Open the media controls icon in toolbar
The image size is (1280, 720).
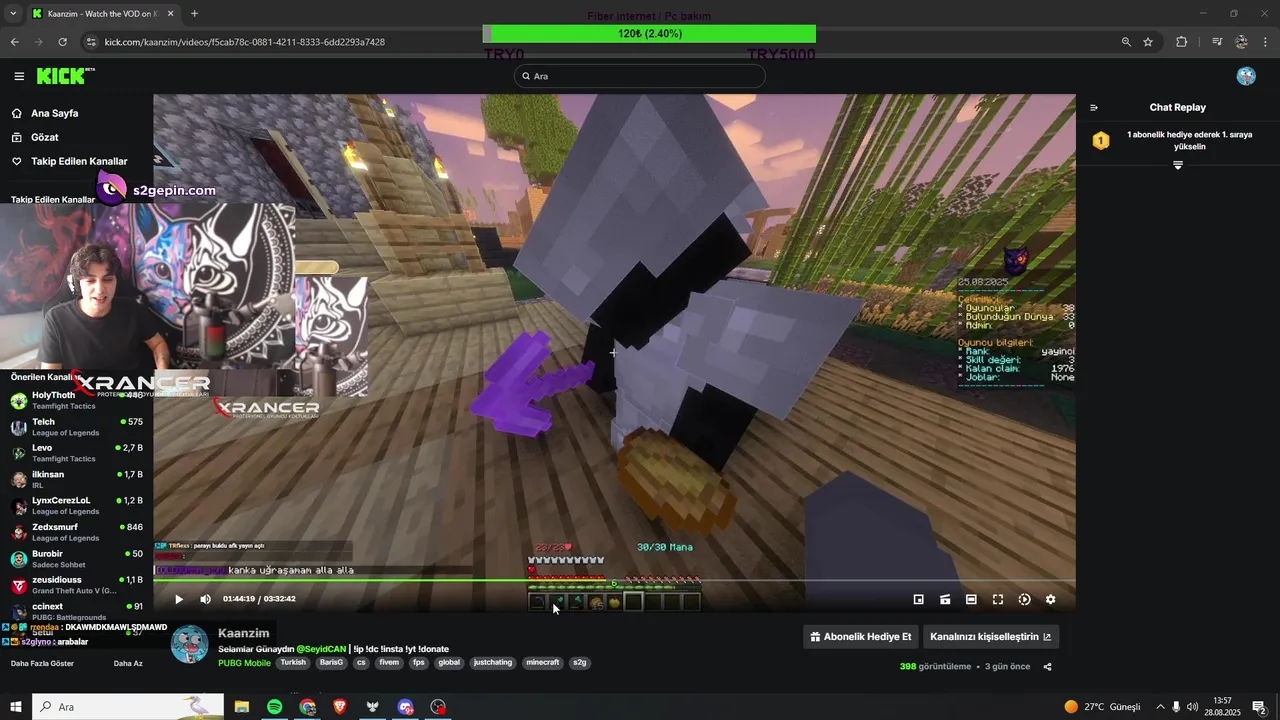pyautogui.click(x=1217, y=42)
